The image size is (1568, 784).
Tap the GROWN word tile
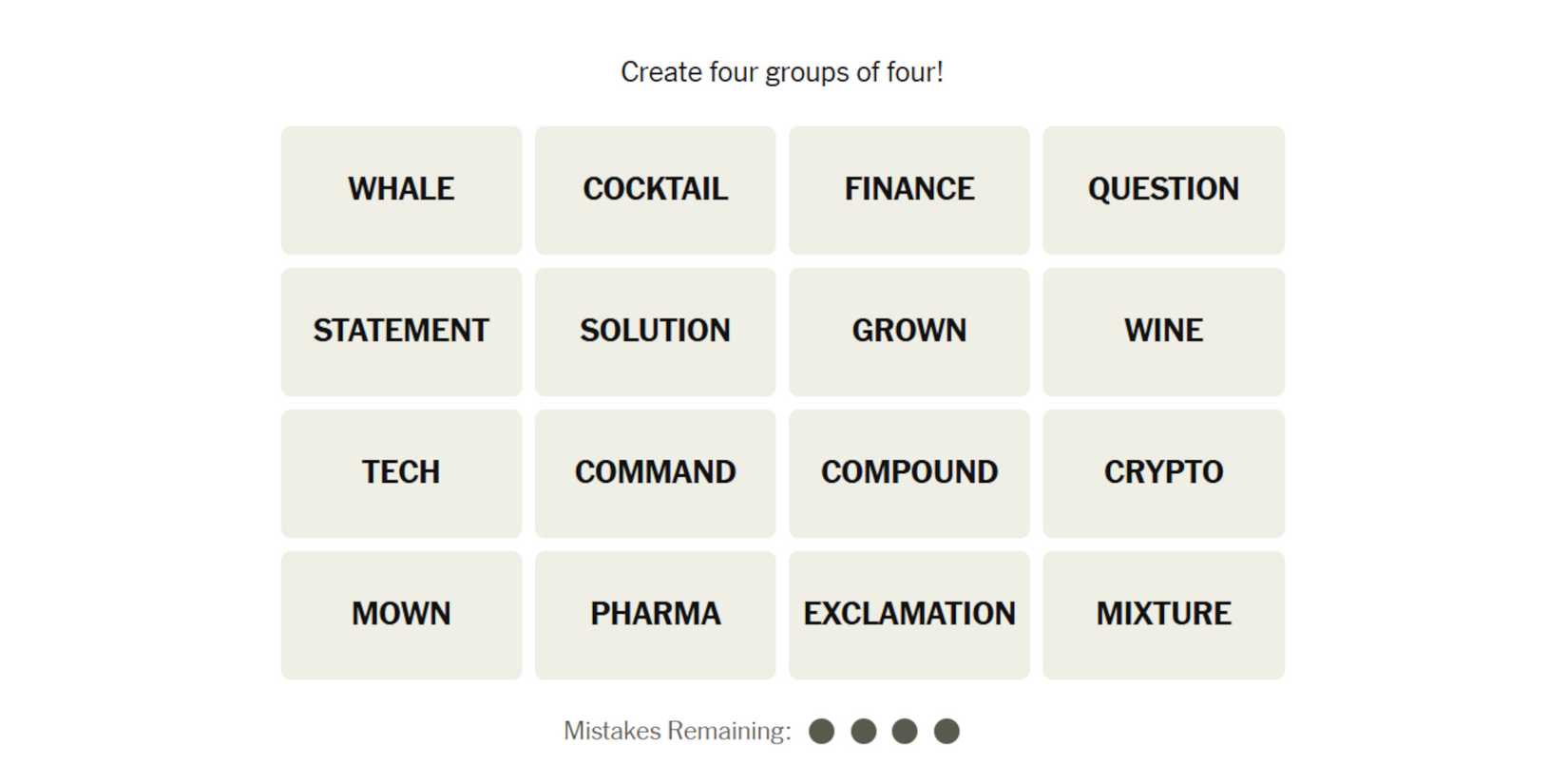coord(908,332)
